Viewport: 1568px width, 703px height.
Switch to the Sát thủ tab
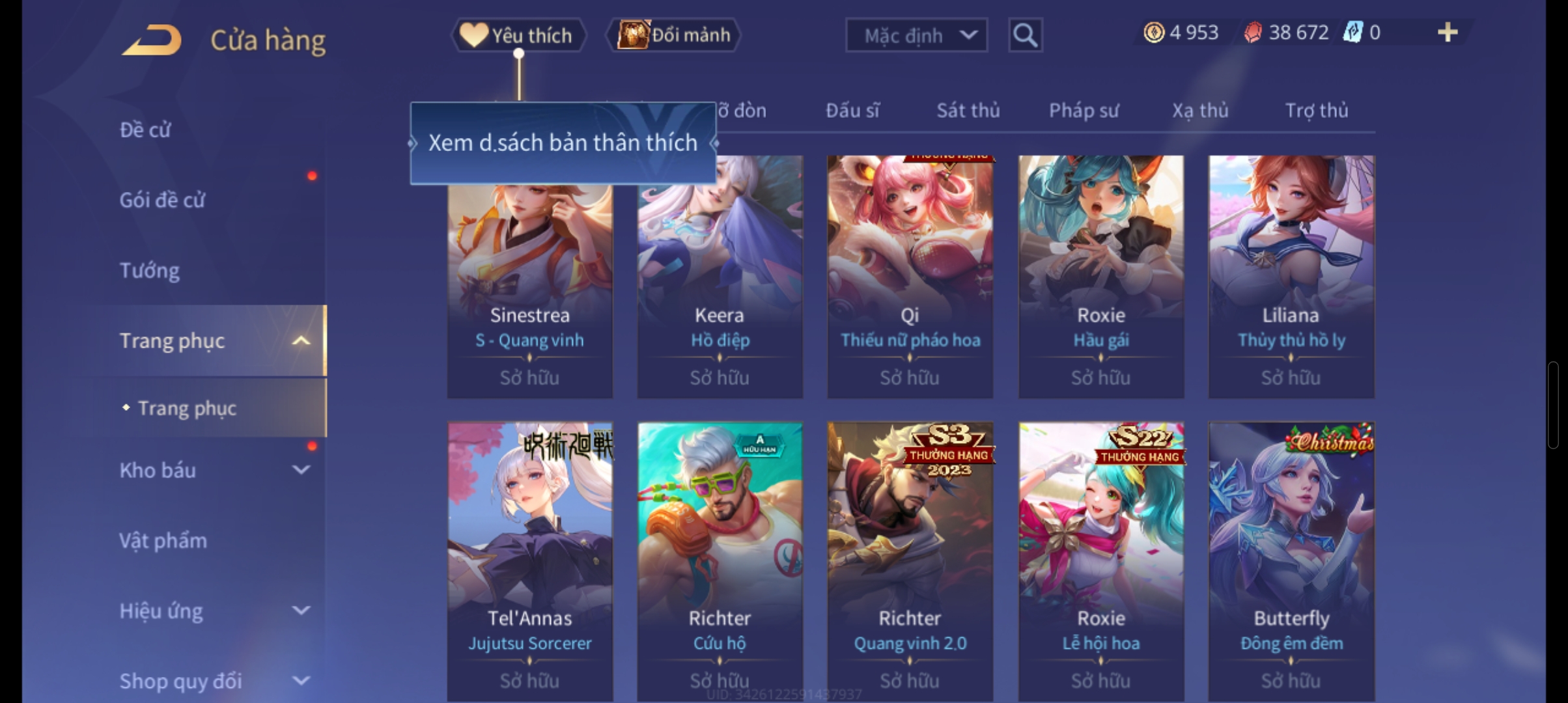(x=968, y=111)
